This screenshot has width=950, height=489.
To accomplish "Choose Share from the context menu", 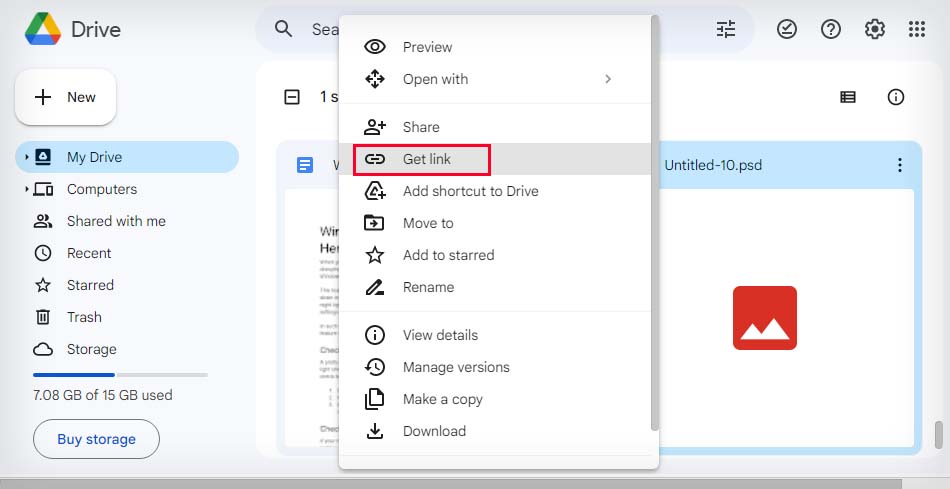I will click(x=495, y=127).
